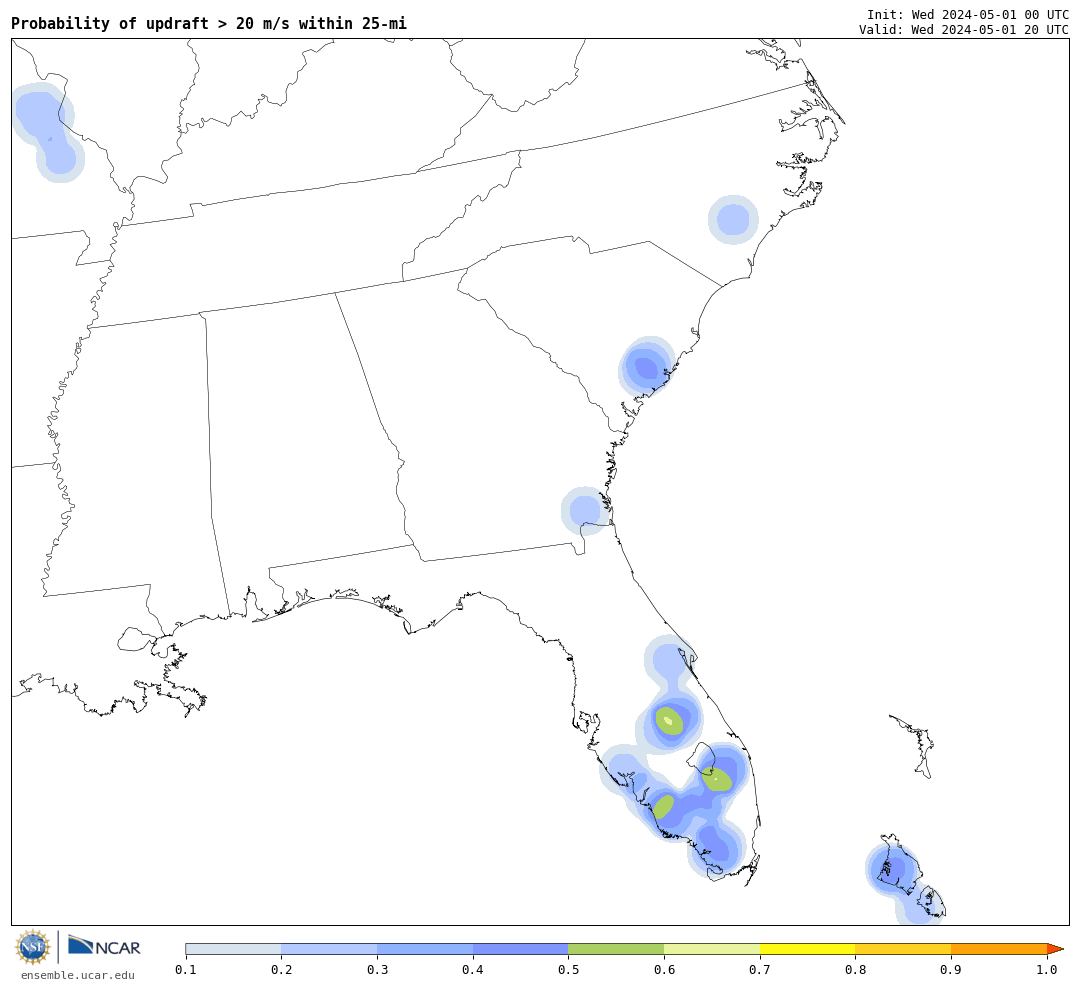Click the 0.2–0.3 light blue colorbar segment
The height and width of the screenshot is (988, 1080).
pos(329,949)
